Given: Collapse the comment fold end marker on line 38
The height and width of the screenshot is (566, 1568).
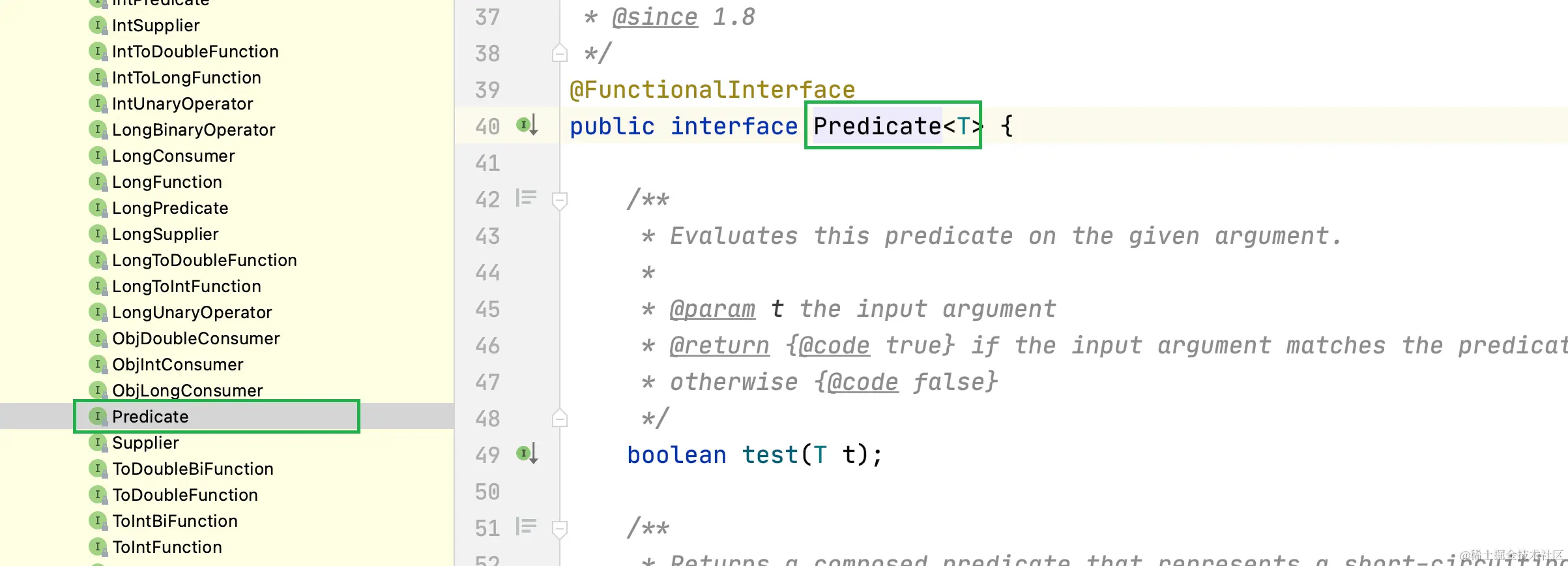Looking at the screenshot, I should [x=559, y=53].
